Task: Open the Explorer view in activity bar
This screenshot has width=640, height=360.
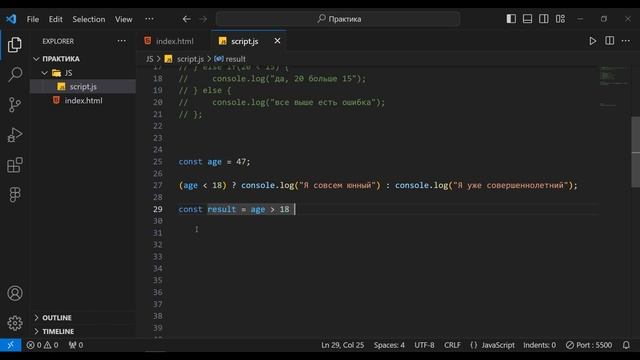Action: [15, 44]
